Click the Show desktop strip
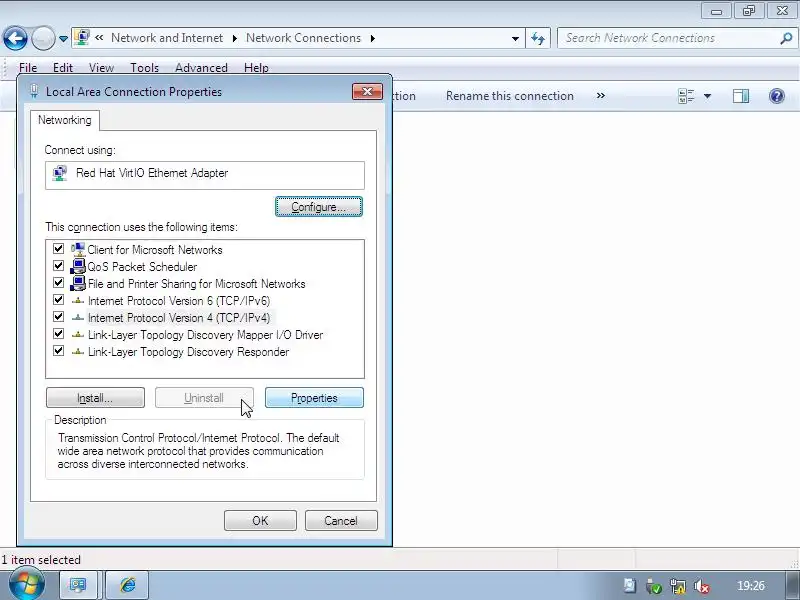This screenshot has width=800, height=600. pyautogui.click(x=792, y=585)
